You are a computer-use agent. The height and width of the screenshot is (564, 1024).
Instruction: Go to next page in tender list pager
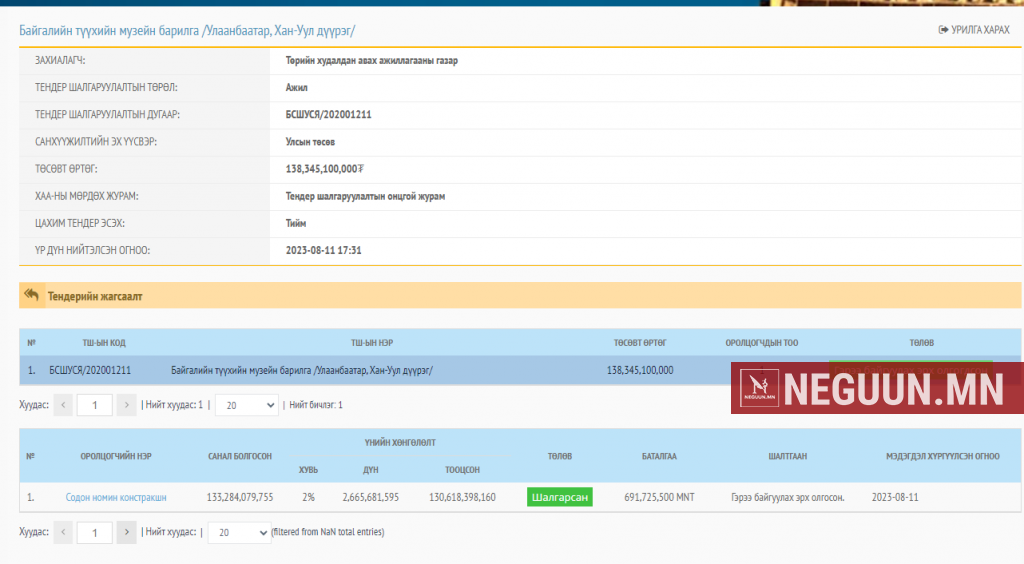(126, 405)
